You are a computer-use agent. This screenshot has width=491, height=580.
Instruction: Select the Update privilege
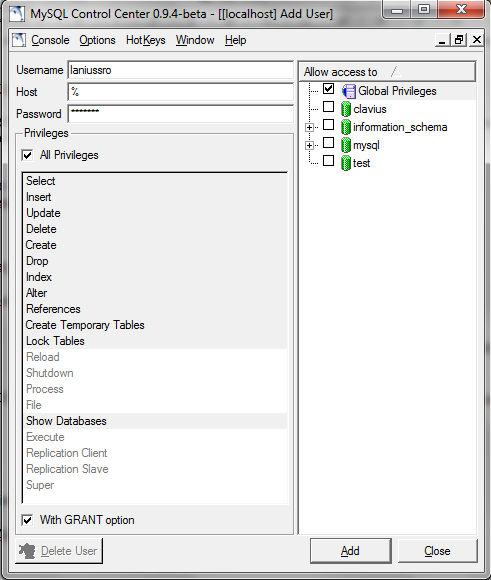click(x=155, y=213)
